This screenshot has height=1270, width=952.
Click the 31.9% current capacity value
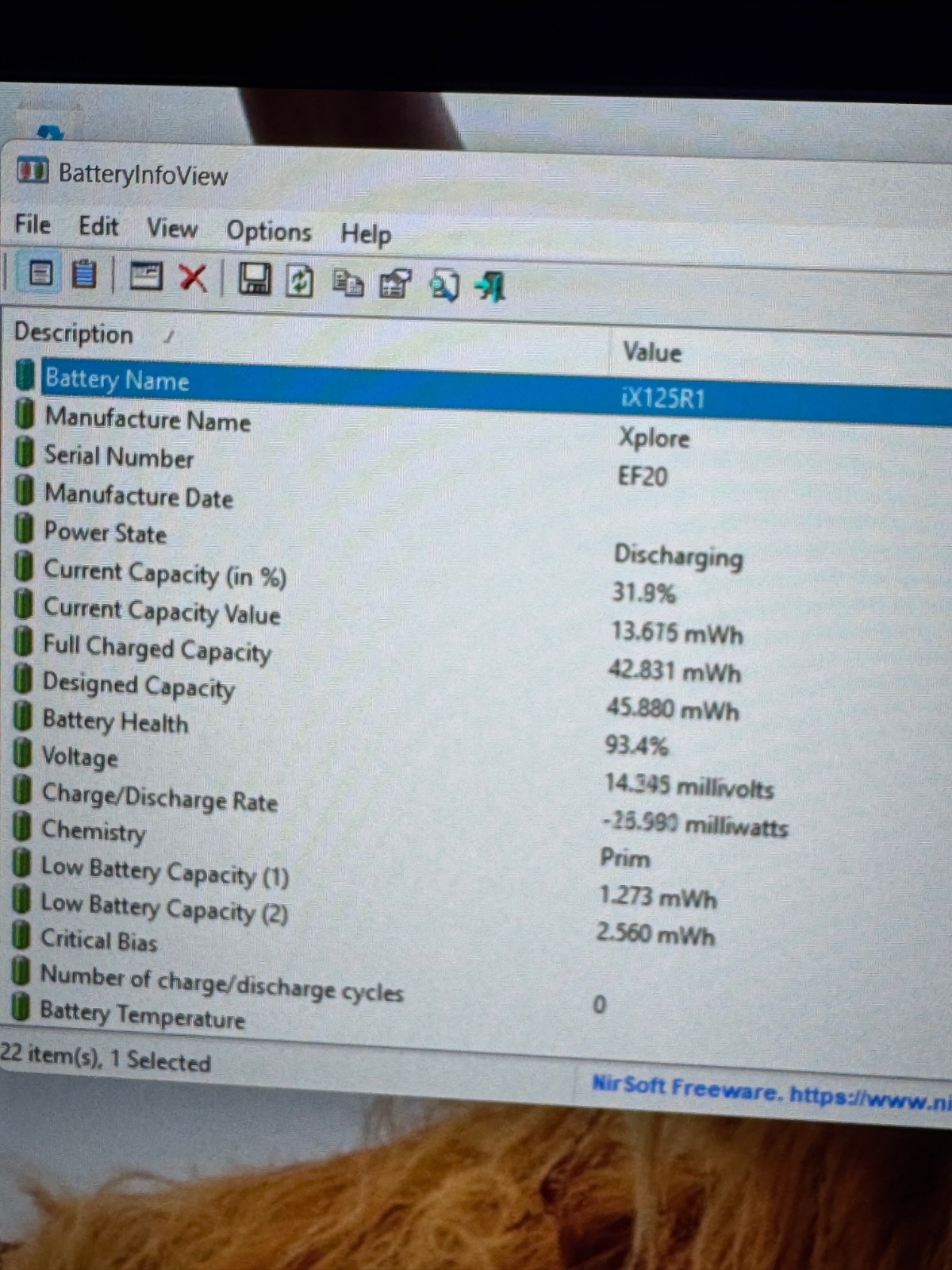pos(643,593)
